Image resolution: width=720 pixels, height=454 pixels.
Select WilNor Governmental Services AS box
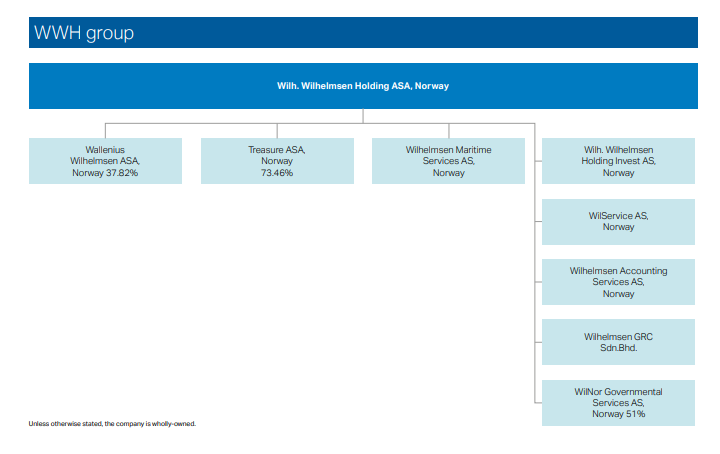(618, 403)
